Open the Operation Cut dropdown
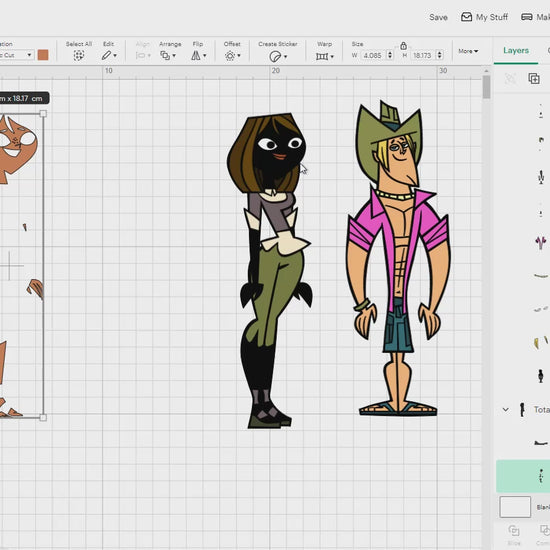The image size is (550, 550). click(x=17, y=55)
